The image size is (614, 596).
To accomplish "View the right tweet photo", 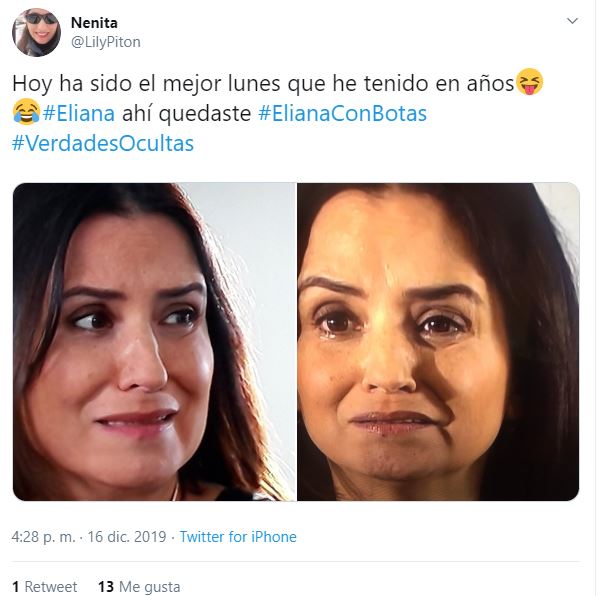I will click(x=438, y=342).
